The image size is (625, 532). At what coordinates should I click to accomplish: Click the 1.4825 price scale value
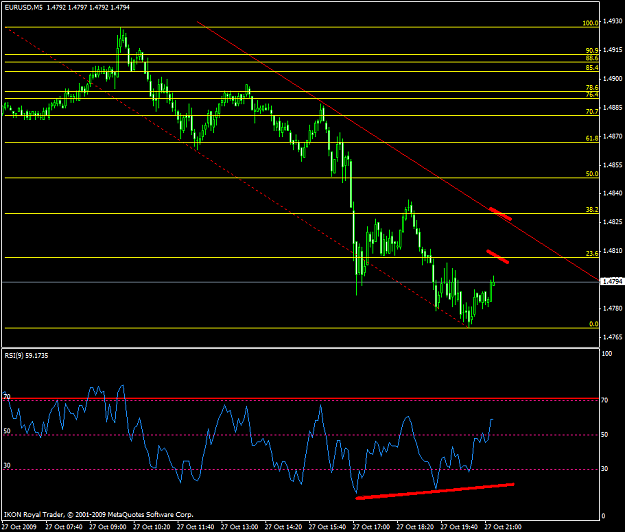tap(613, 222)
